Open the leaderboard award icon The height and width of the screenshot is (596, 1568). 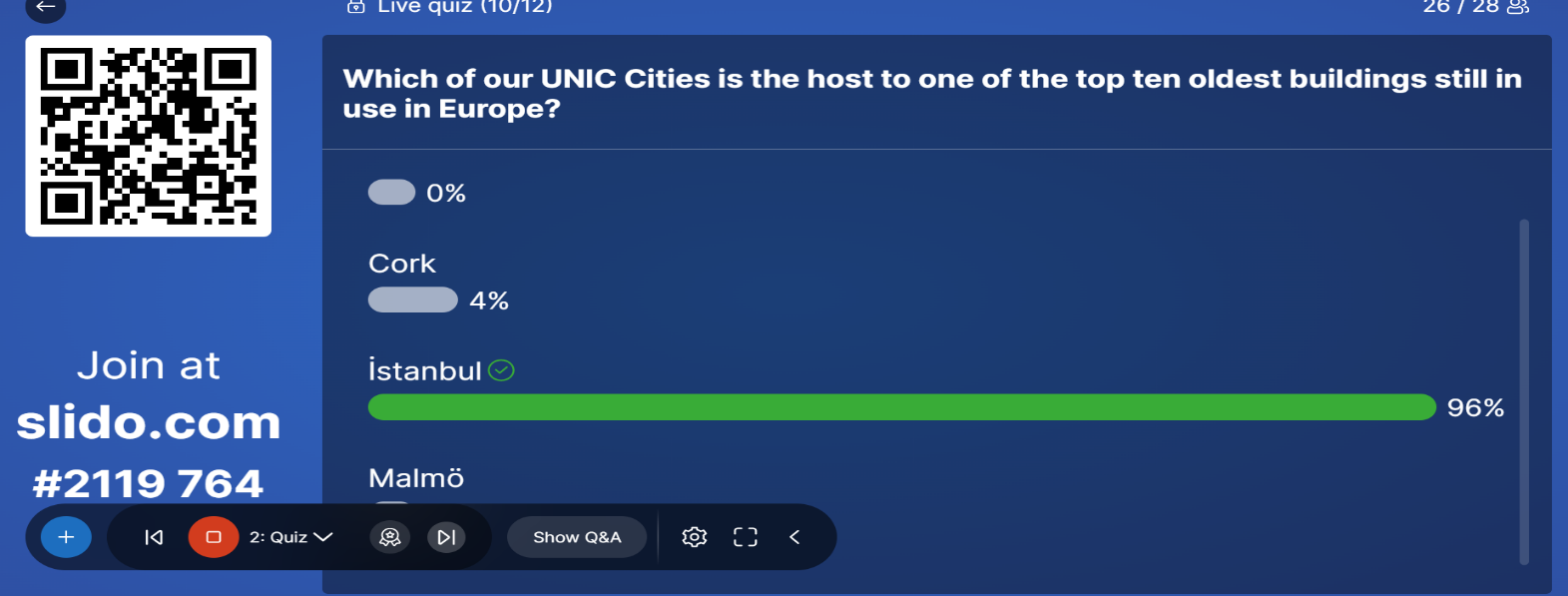390,537
